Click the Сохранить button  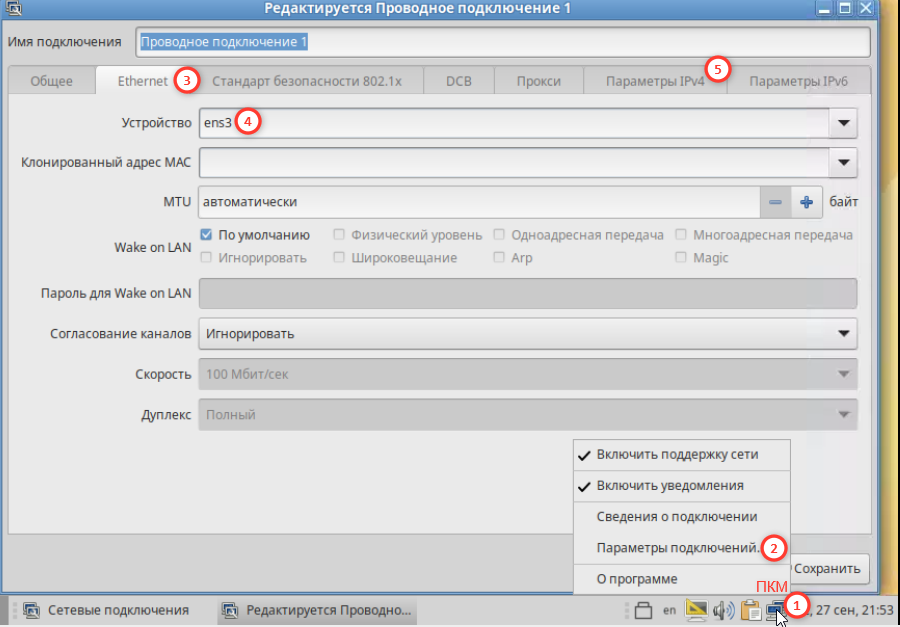[827, 568]
